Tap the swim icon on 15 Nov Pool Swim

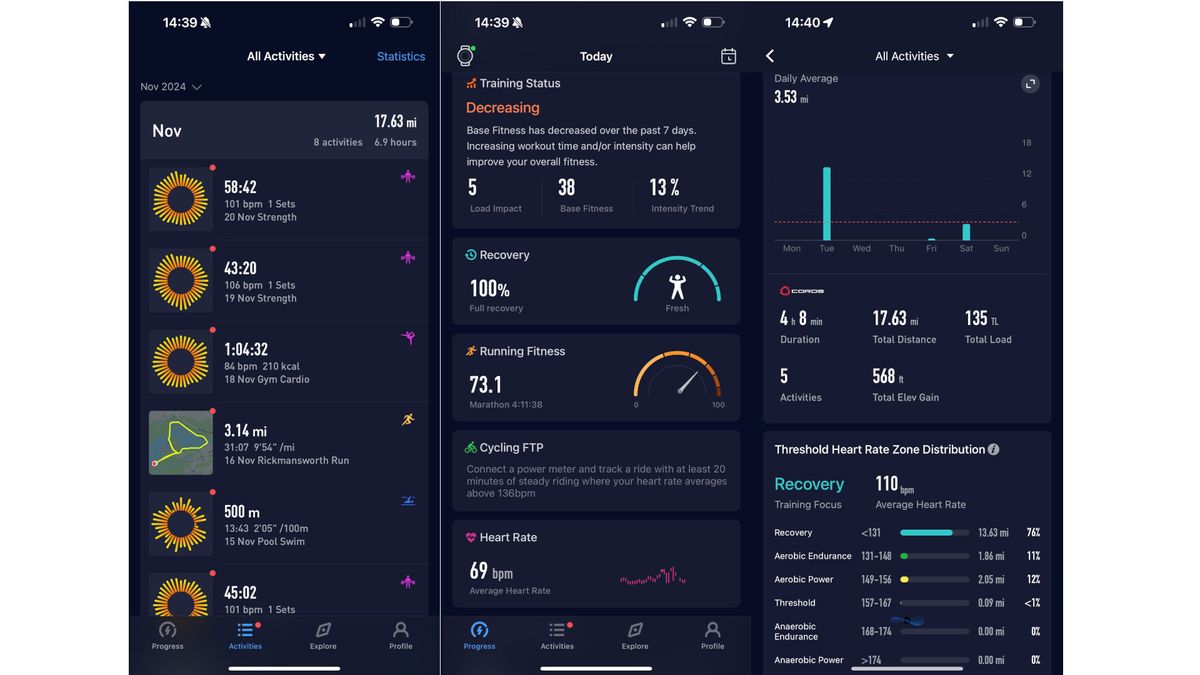[x=408, y=501]
